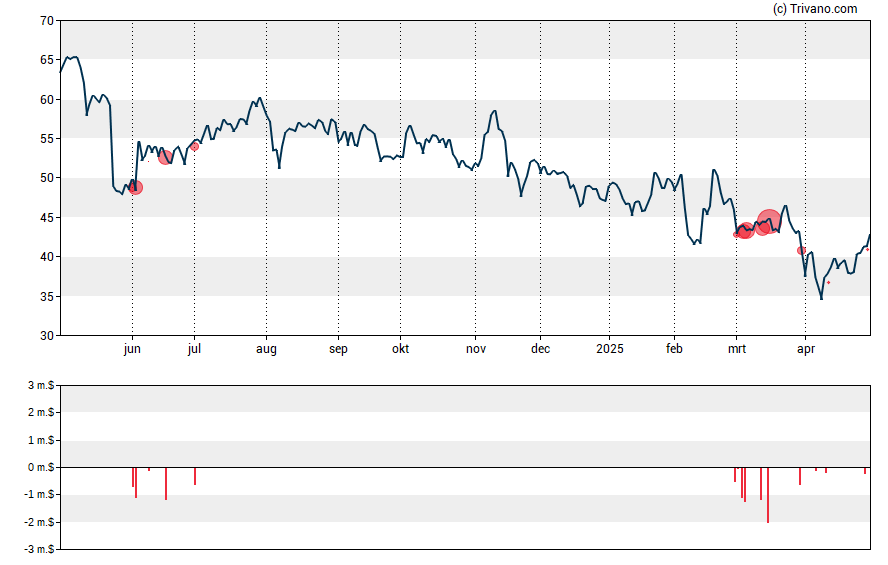
Task: Click the red bubble just before the apr gridline
Action: pos(801,250)
